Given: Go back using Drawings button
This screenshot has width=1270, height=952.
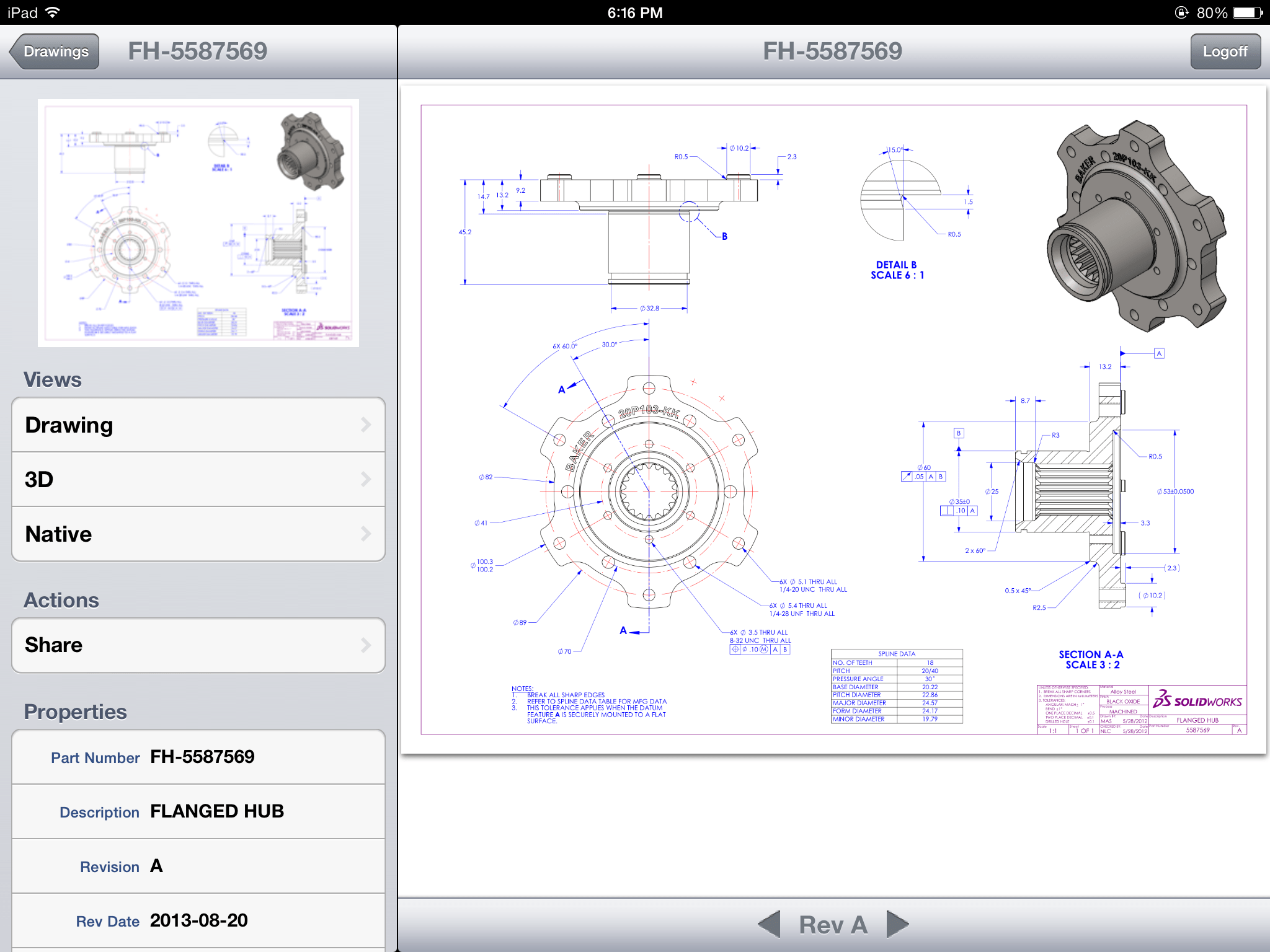Looking at the screenshot, I should coord(56,51).
